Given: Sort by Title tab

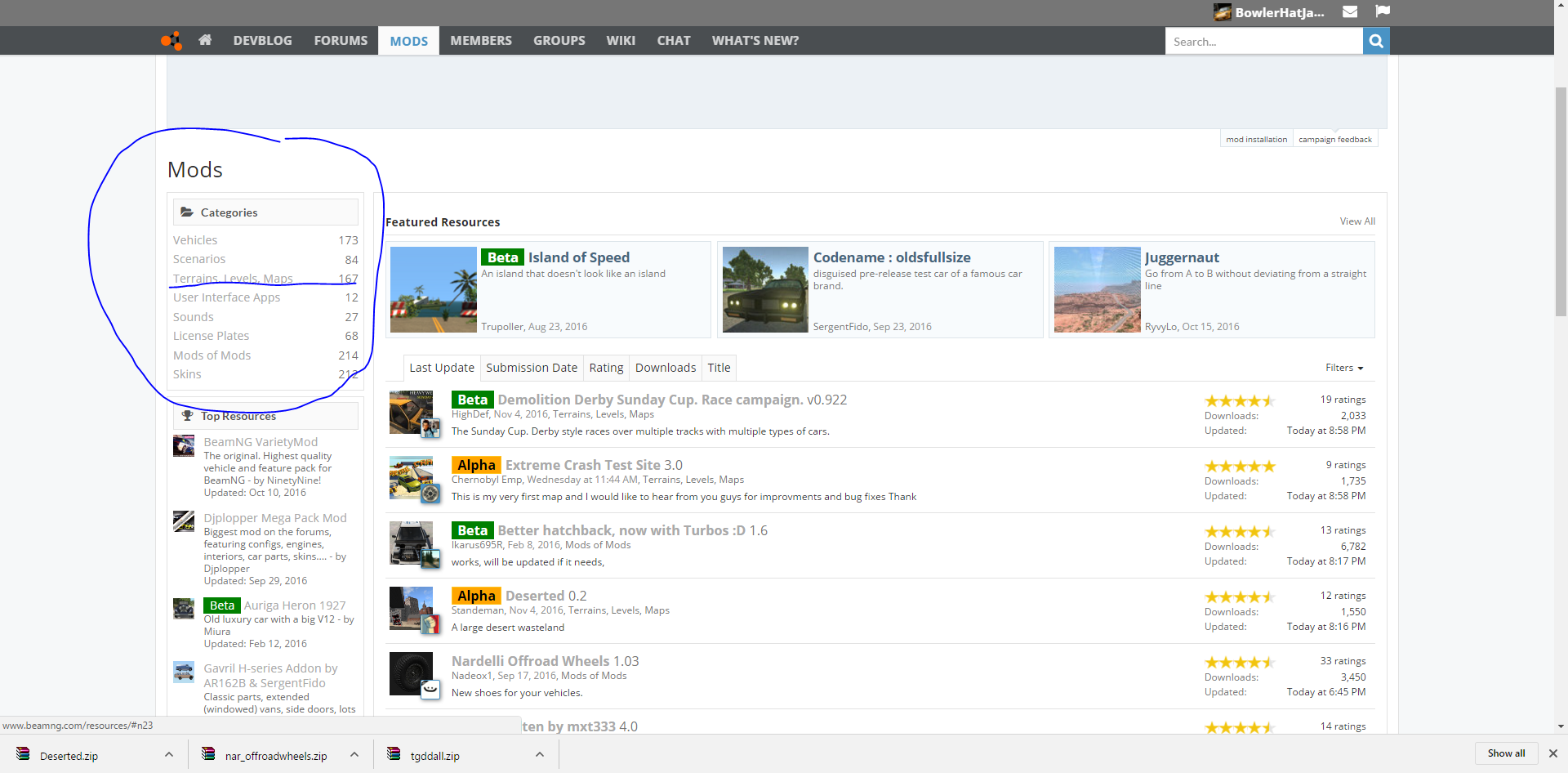Looking at the screenshot, I should [719, 368].
